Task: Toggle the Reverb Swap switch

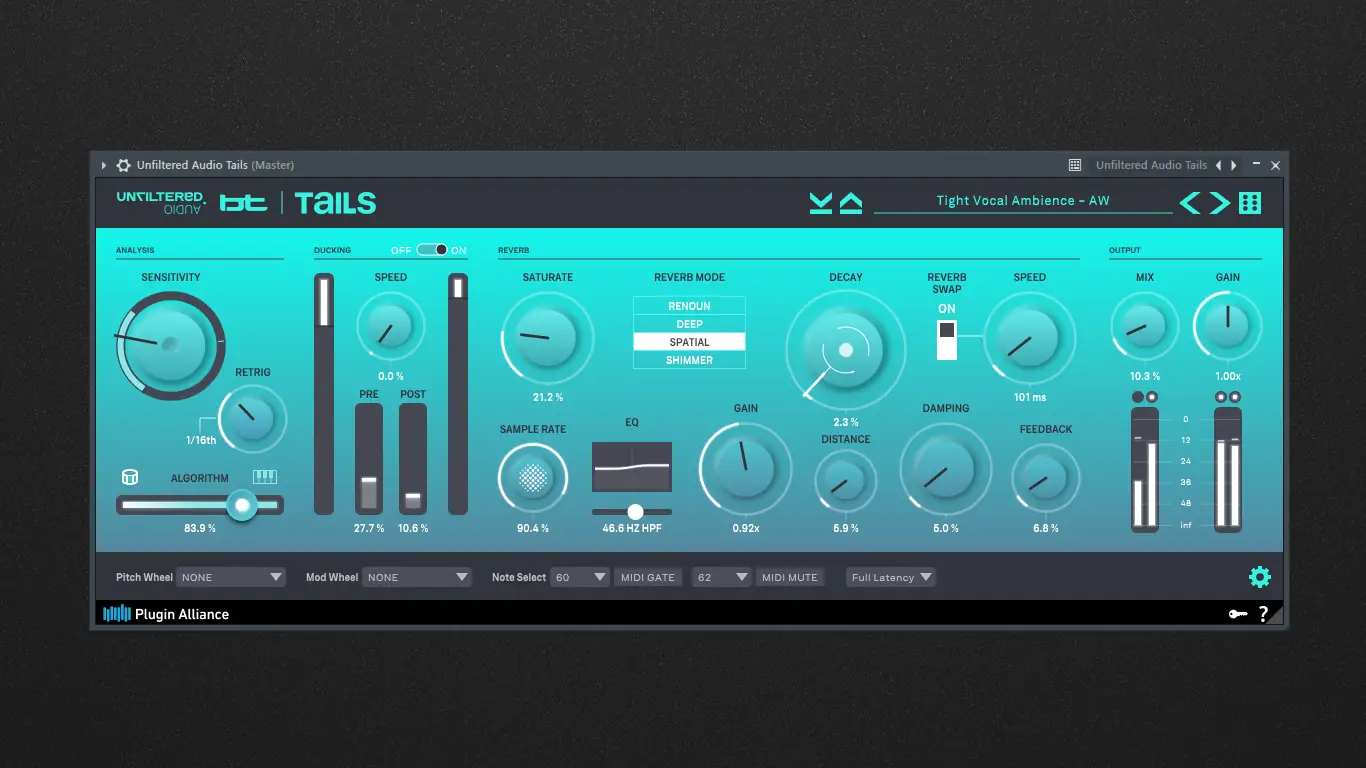Action: tap(947, 339)
